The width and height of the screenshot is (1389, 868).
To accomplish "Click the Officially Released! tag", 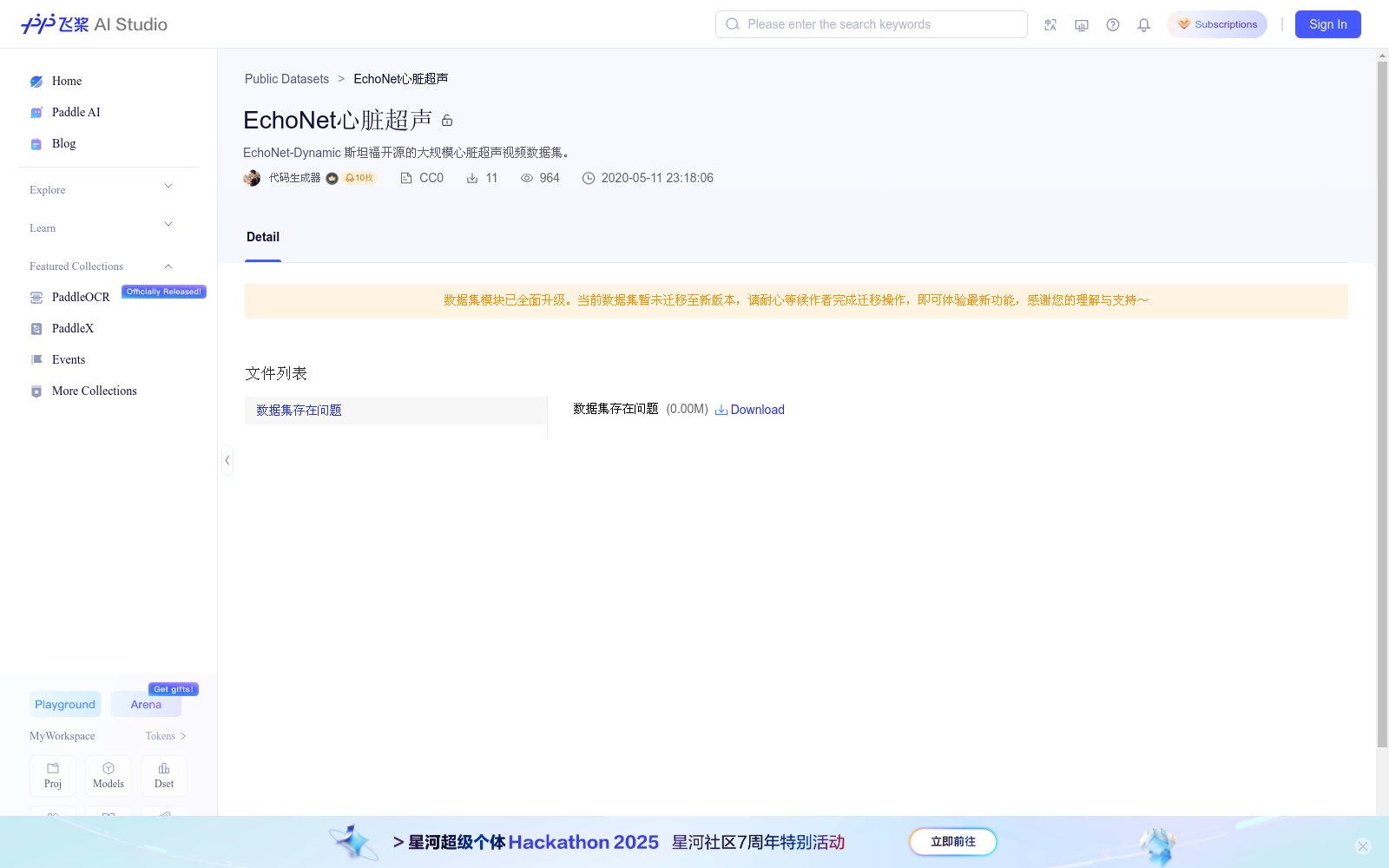I will (x=164, y=292).
